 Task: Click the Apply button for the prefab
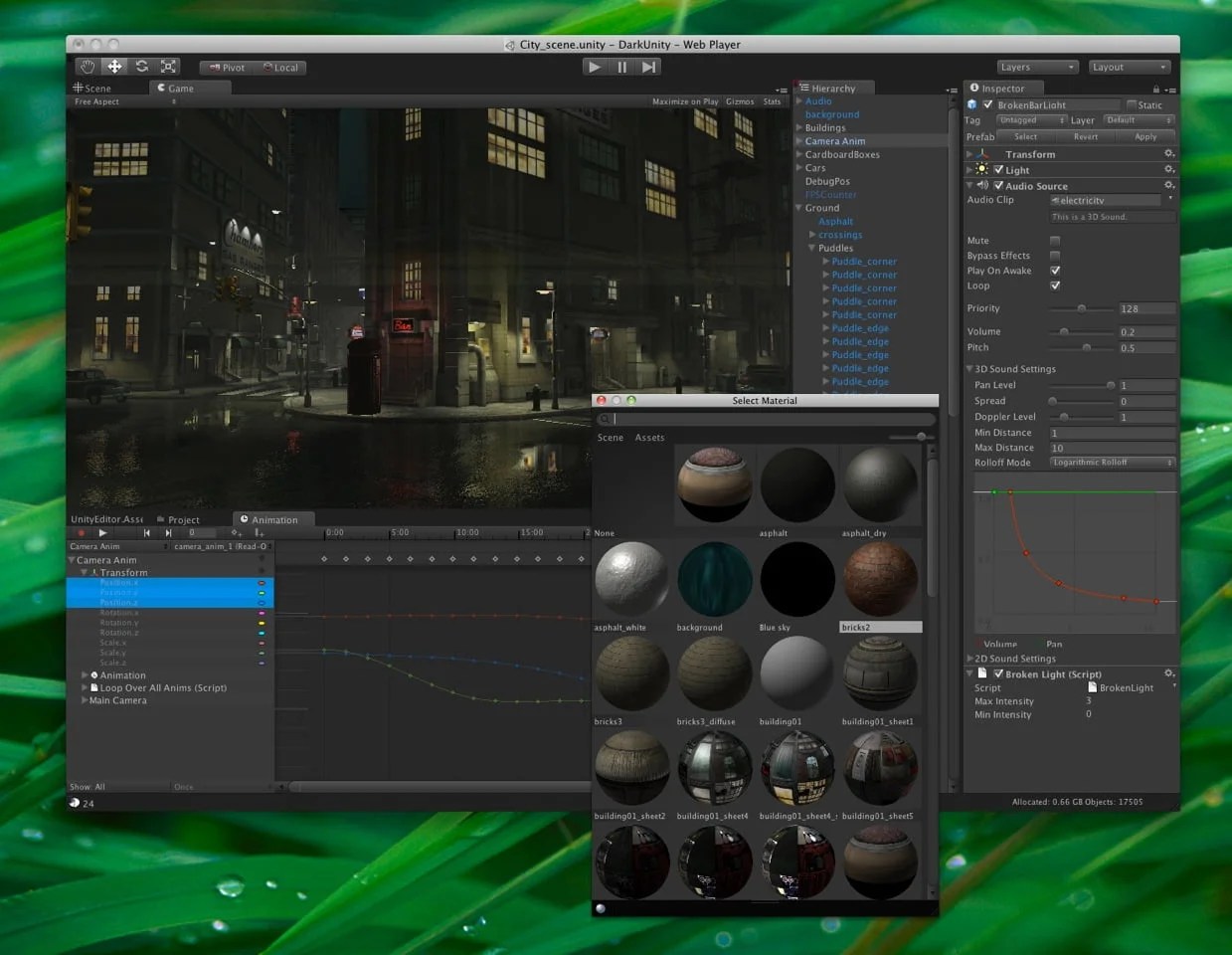click(x=1145, y=136)
